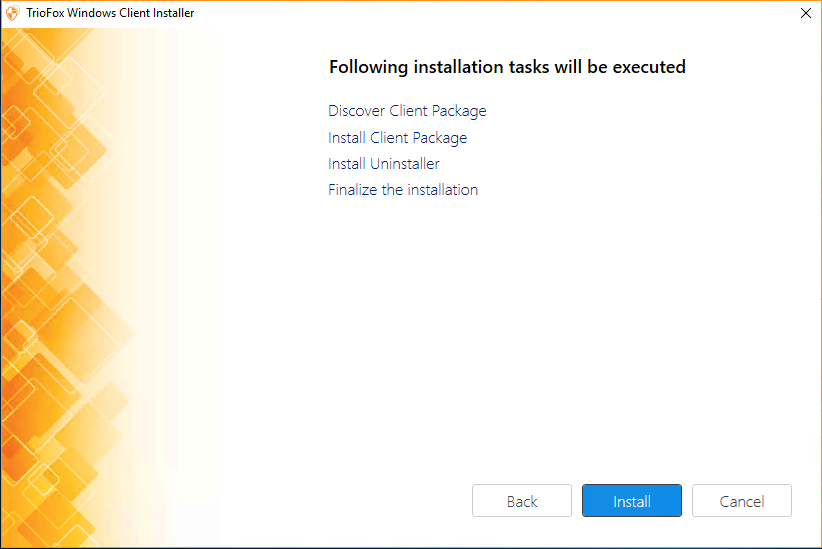This screenshot has width=822, height=549.
Task: Click the word 'executed' in the heading
Action: [649, 67]
